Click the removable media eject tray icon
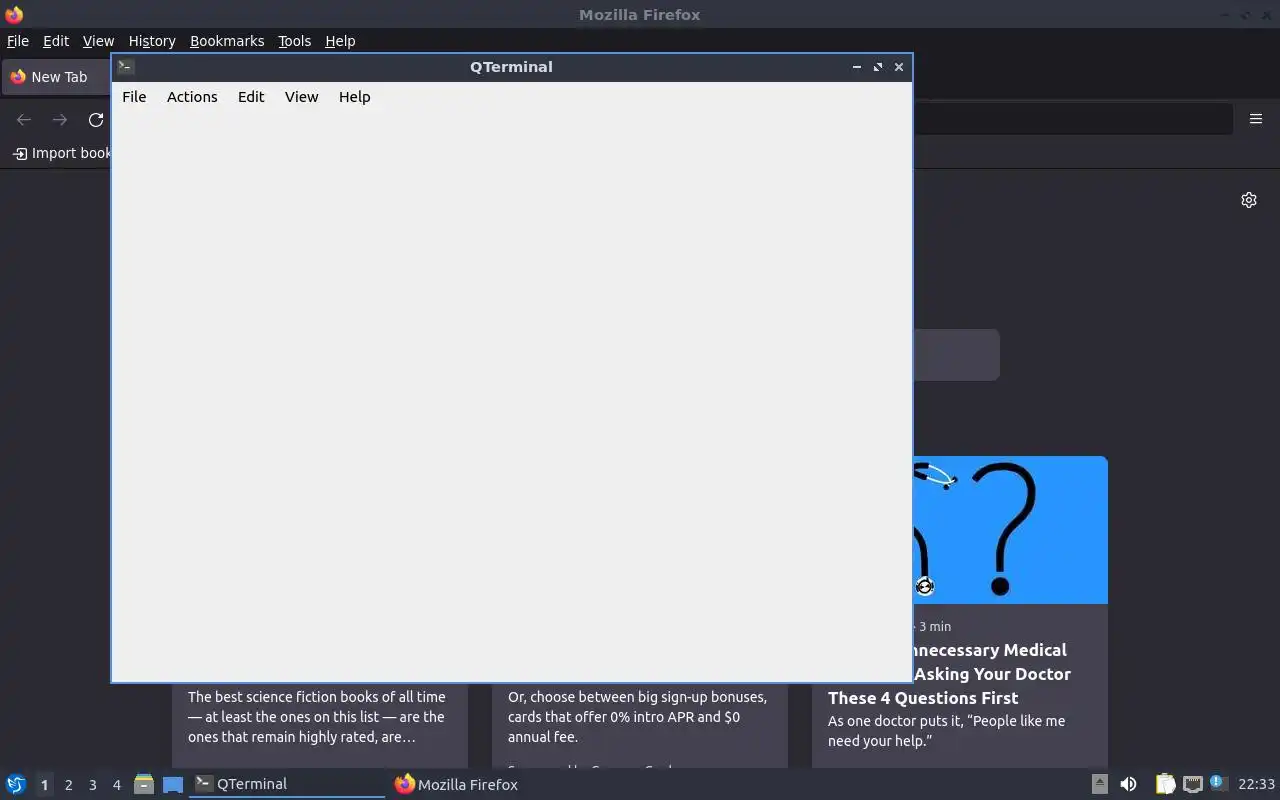Viewport: 1280px width, 800px height. [x=1099, y=784]
